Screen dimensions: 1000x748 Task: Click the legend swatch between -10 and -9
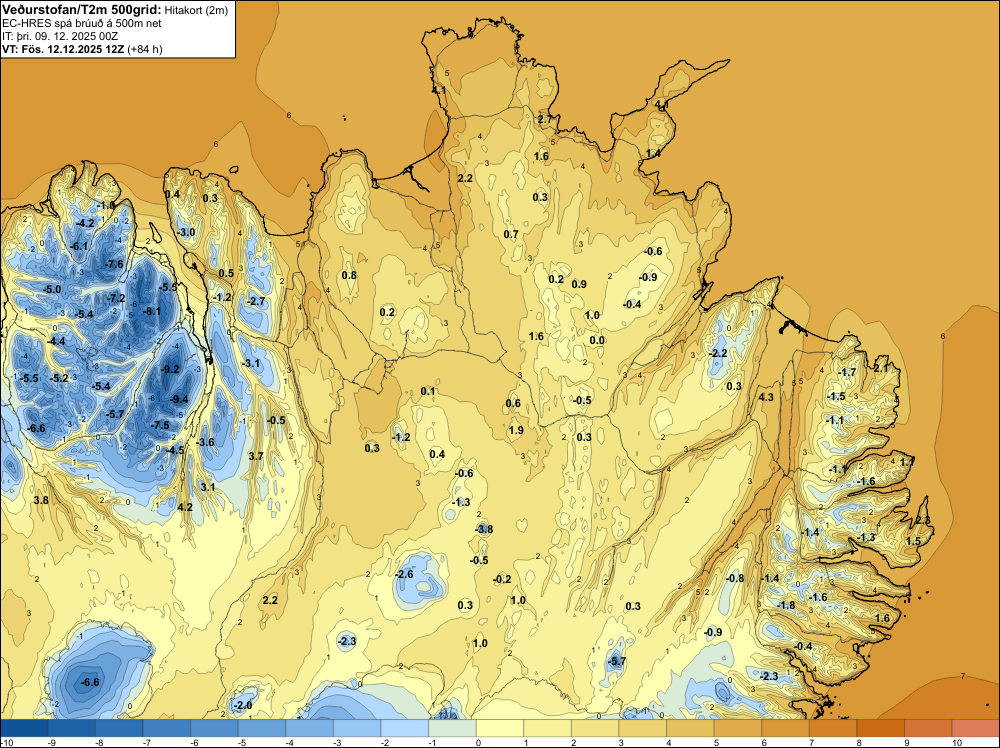click(24, 728)
